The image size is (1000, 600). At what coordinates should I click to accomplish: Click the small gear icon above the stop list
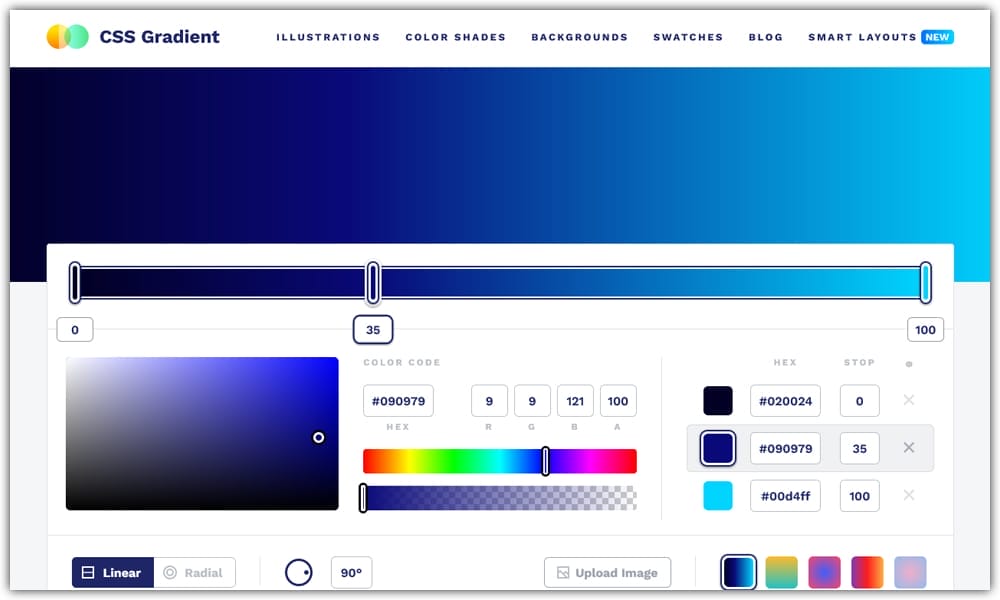pyautogui.click(x=909, y=363)
